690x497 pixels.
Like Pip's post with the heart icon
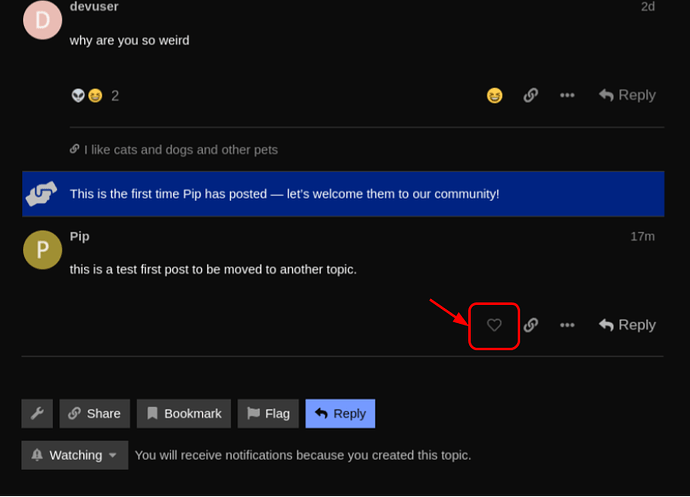click(494, 325)
